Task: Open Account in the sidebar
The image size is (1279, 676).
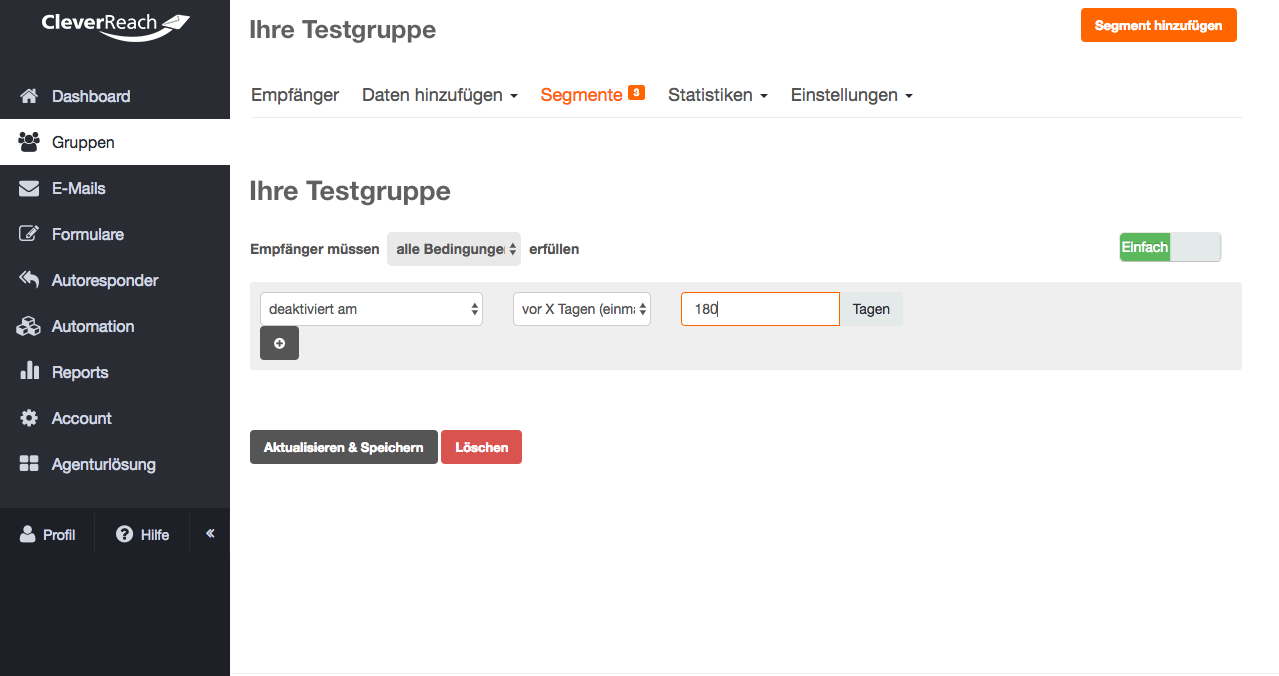Action: [x=115, y=418]
